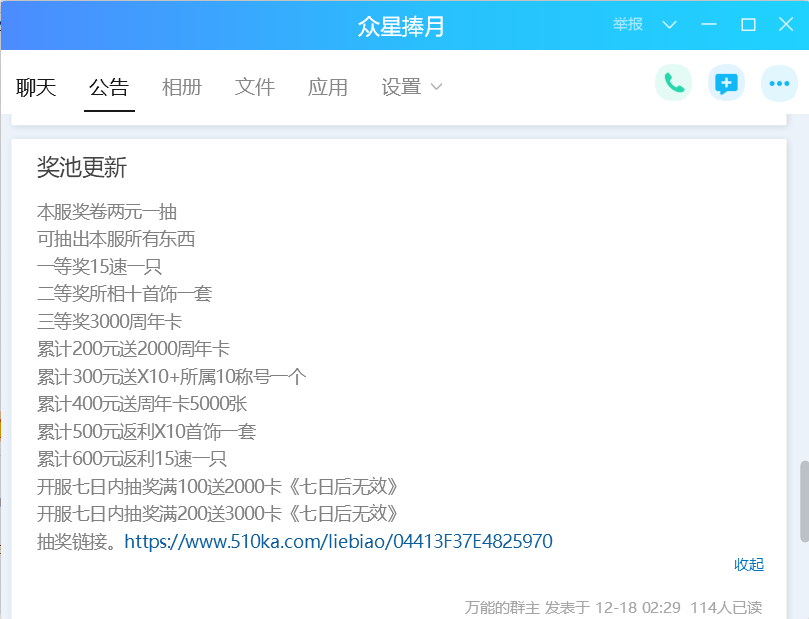Click 举报 to report the group
The width and height of the screenshot is (809, 619).
(628, 25)
